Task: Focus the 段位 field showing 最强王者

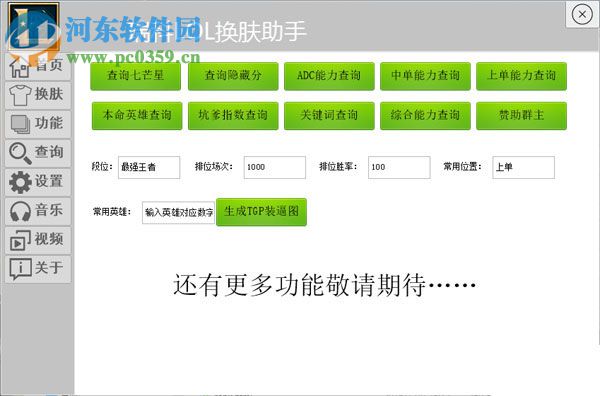Action: (x=149, y=167)
